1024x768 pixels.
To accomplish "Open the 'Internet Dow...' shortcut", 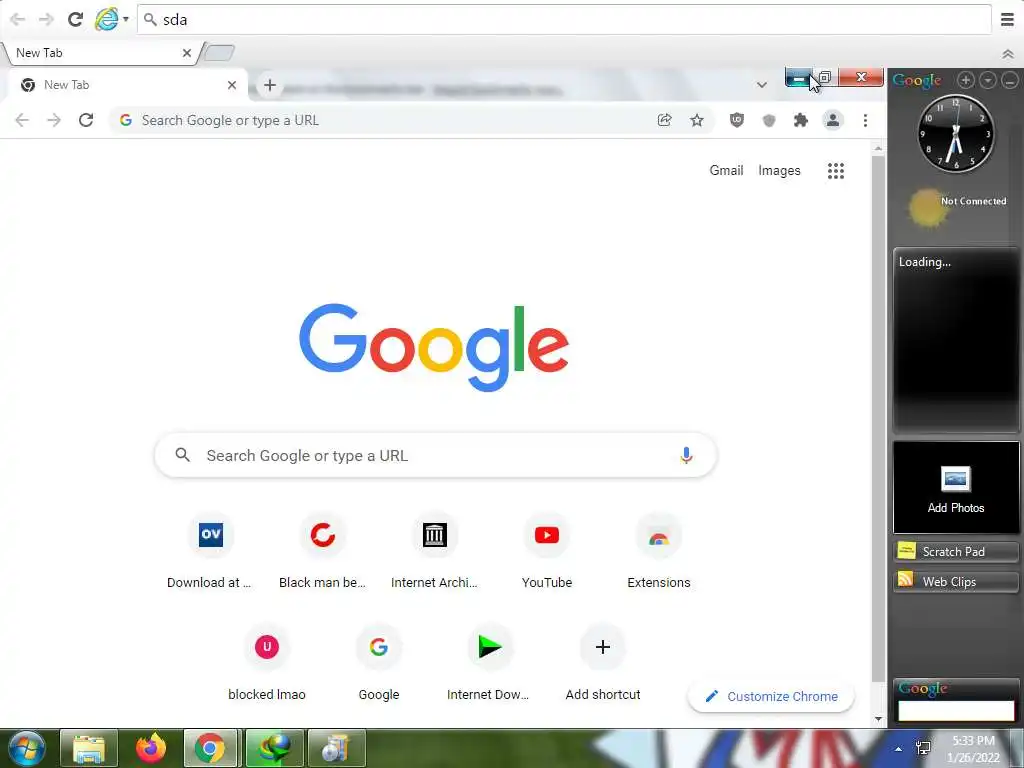I will point(490,664).
